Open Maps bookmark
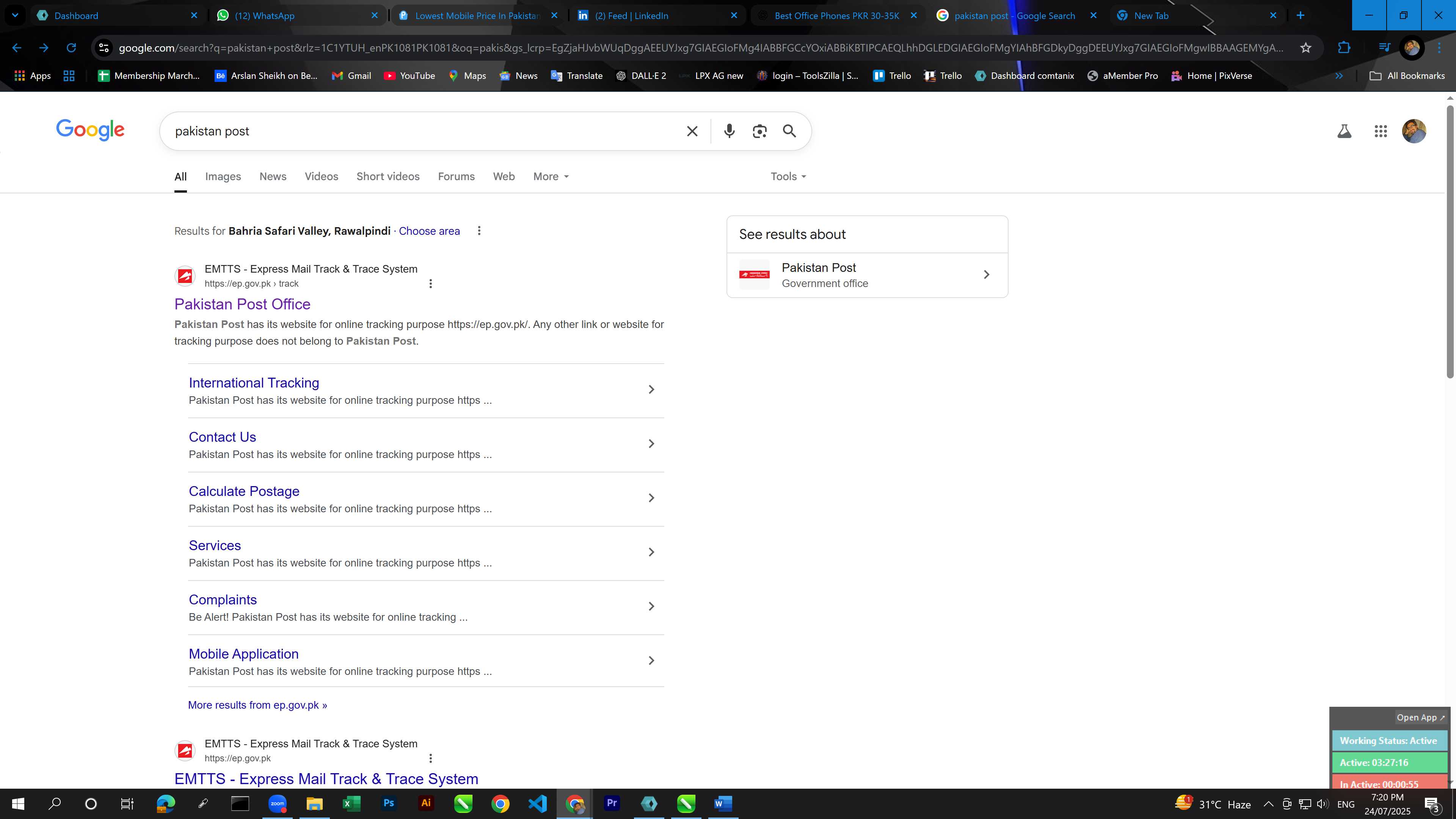The image size is (1456, 819). tap(467, 76)
